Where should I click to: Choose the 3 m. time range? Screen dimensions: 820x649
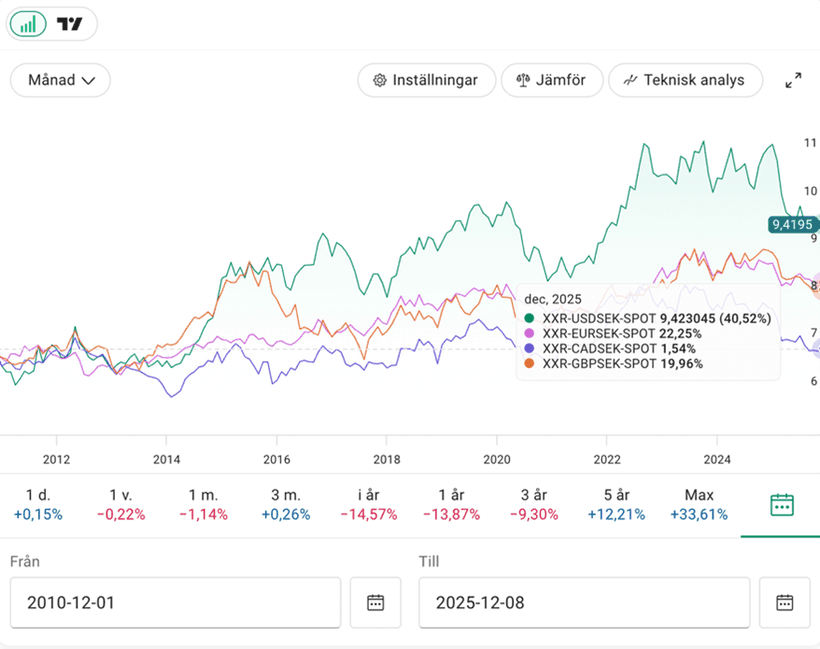point(286,504)
